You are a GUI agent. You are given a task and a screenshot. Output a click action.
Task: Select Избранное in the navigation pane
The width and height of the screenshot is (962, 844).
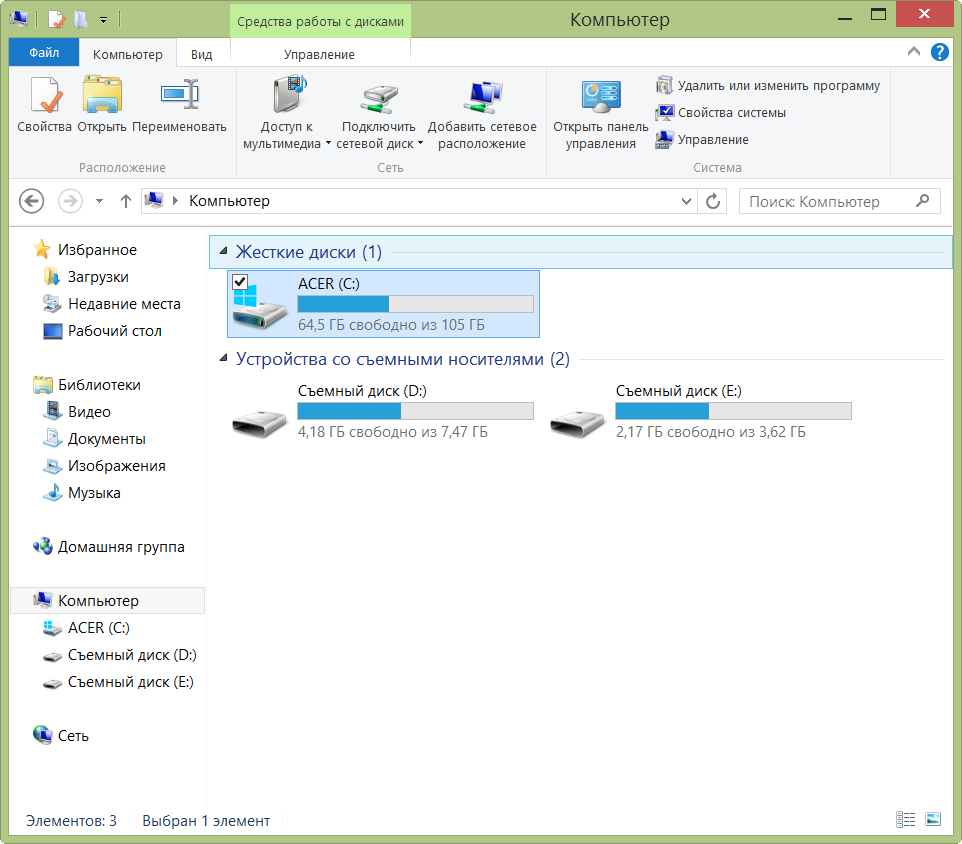click(x=85, y=250)
